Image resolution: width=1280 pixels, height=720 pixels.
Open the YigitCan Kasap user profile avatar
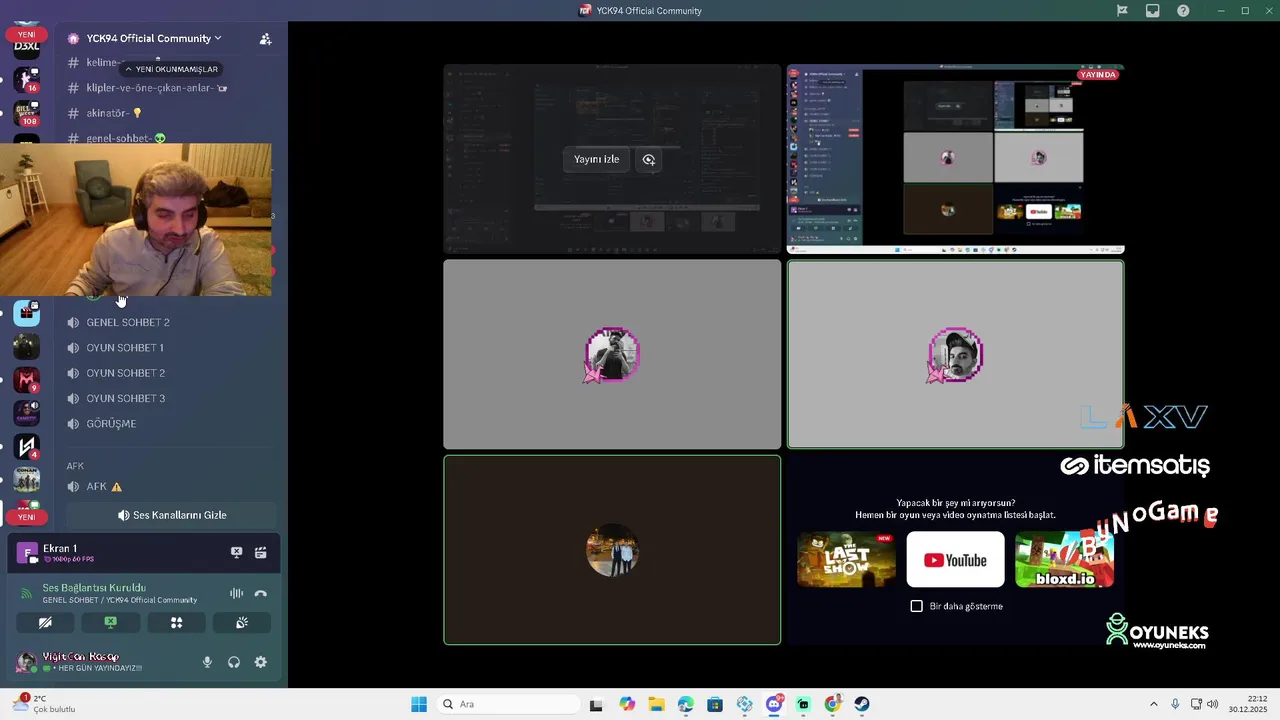(26, 662)
